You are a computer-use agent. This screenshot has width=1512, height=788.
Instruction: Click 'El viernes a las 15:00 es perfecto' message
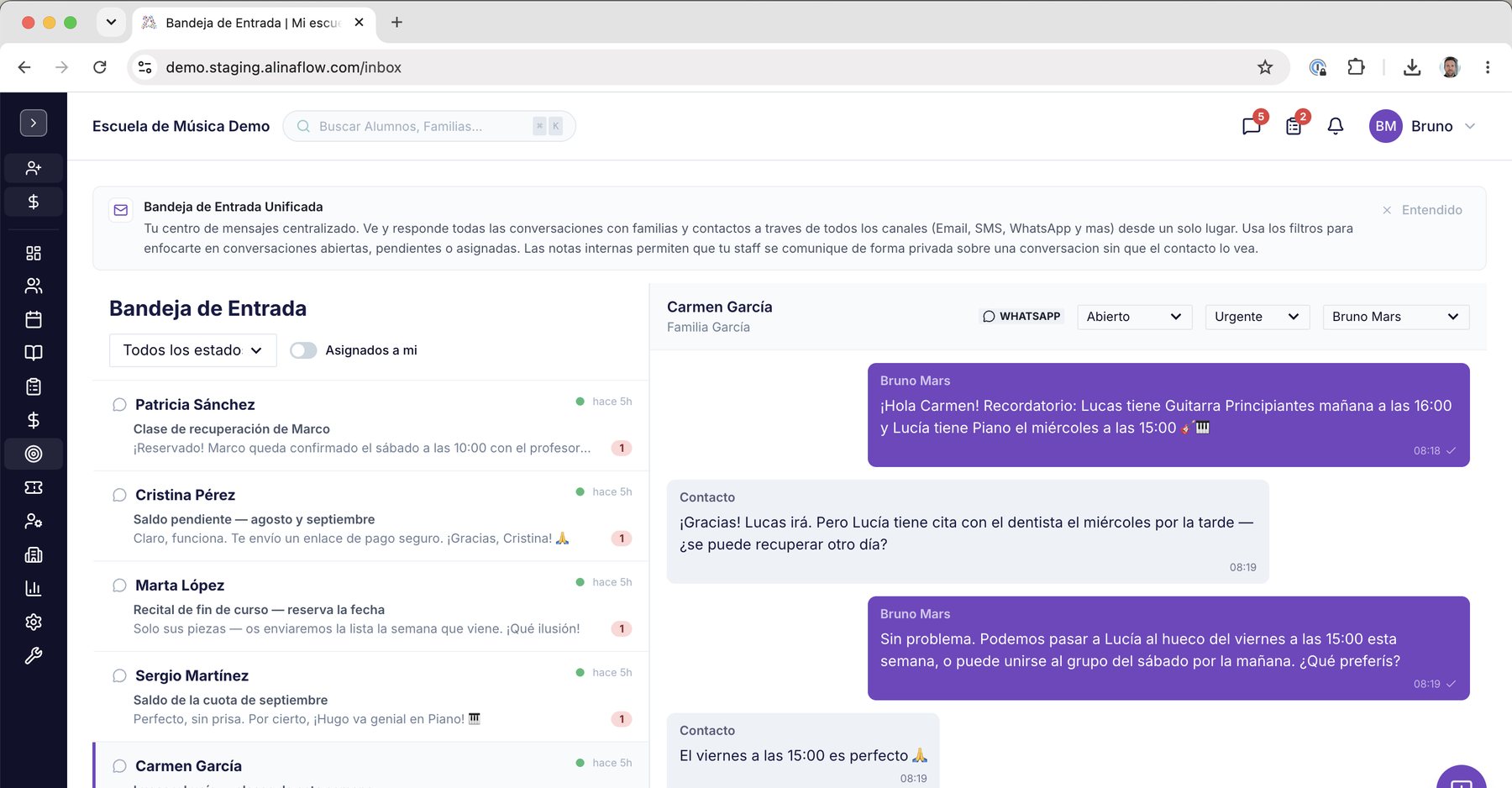pyautogui.click(x=803, y=751)
